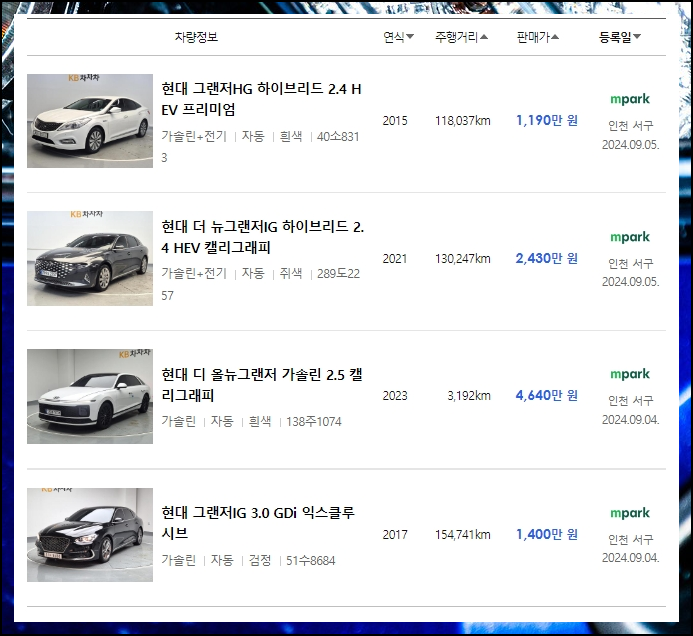Click 검정 color label in 그랜저IG 3.0 row
Screen dimensions: 693x636
click(260, 560)
